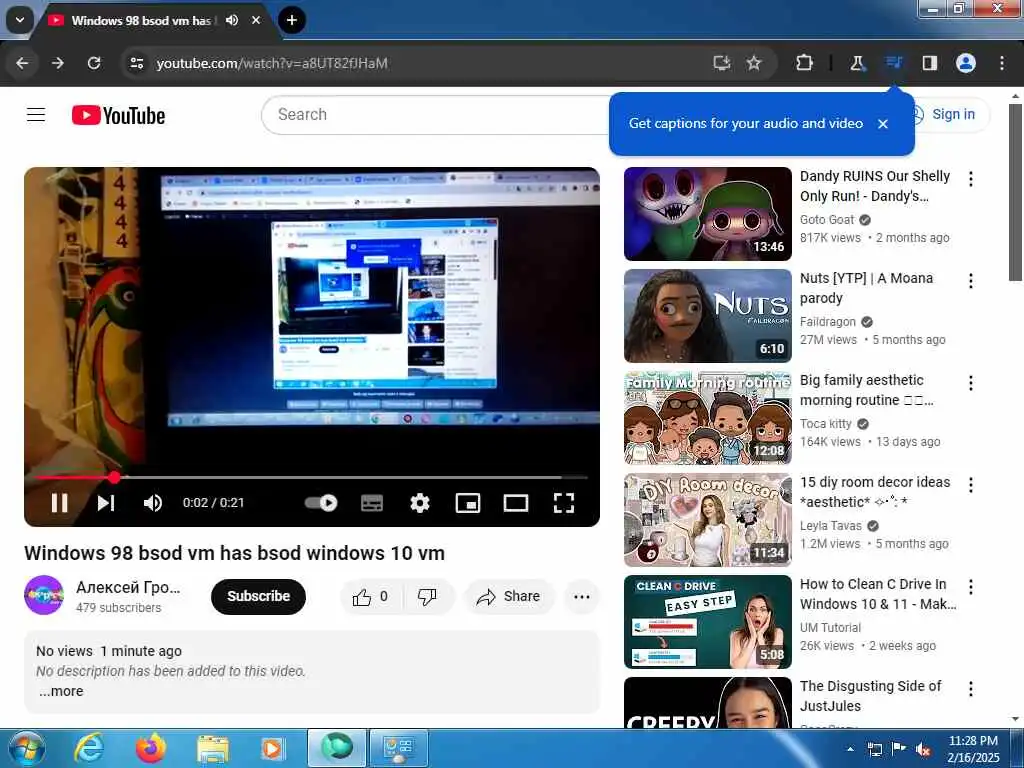Open options menu for 15 diy room video
Screen dimensions: 1024x768
pyautogui.click(x=971, y=485)
